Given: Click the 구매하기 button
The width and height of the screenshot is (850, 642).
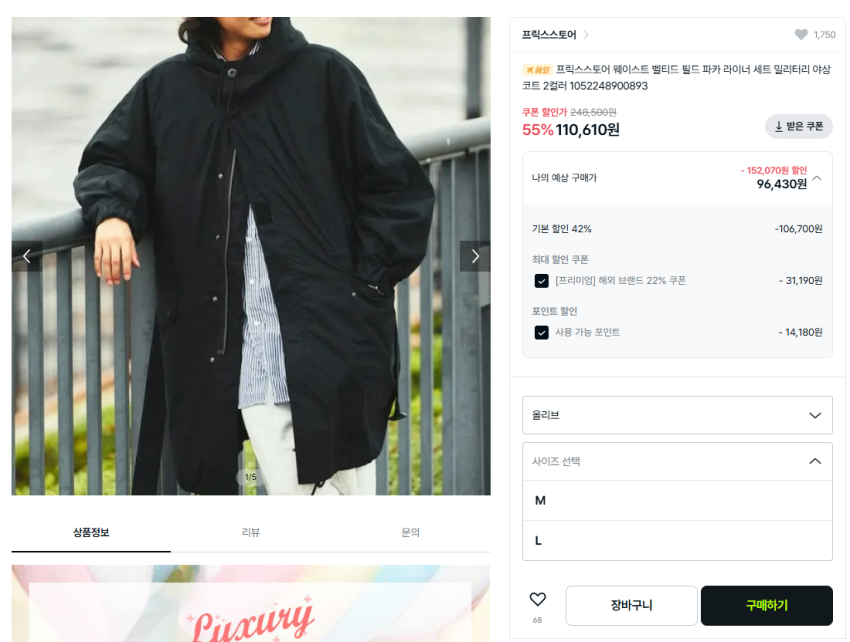Looking at the screenshot, I should (767, 605).
